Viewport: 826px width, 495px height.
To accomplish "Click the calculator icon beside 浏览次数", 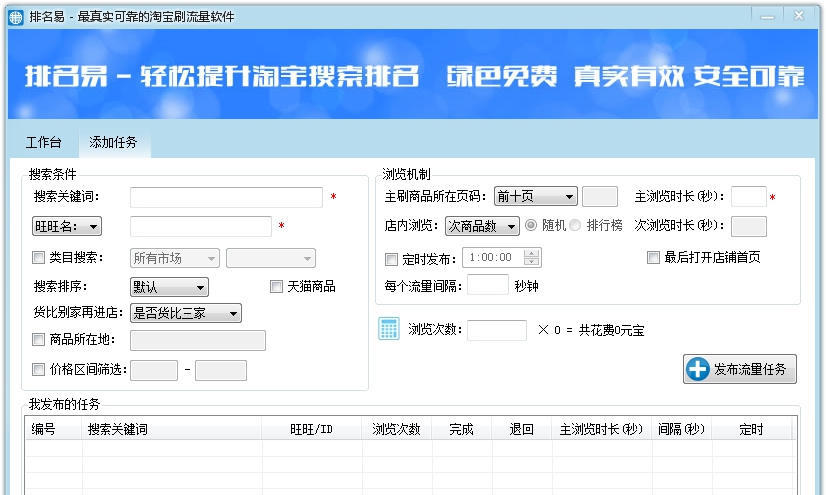I will 389,329.
